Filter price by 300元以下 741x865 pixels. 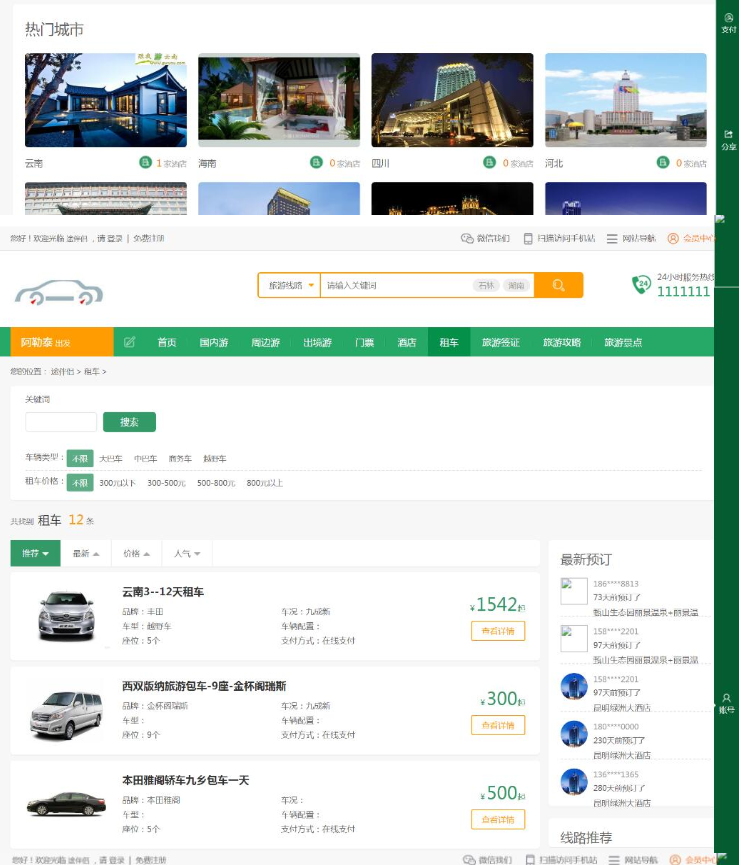[x=117, y=483]
